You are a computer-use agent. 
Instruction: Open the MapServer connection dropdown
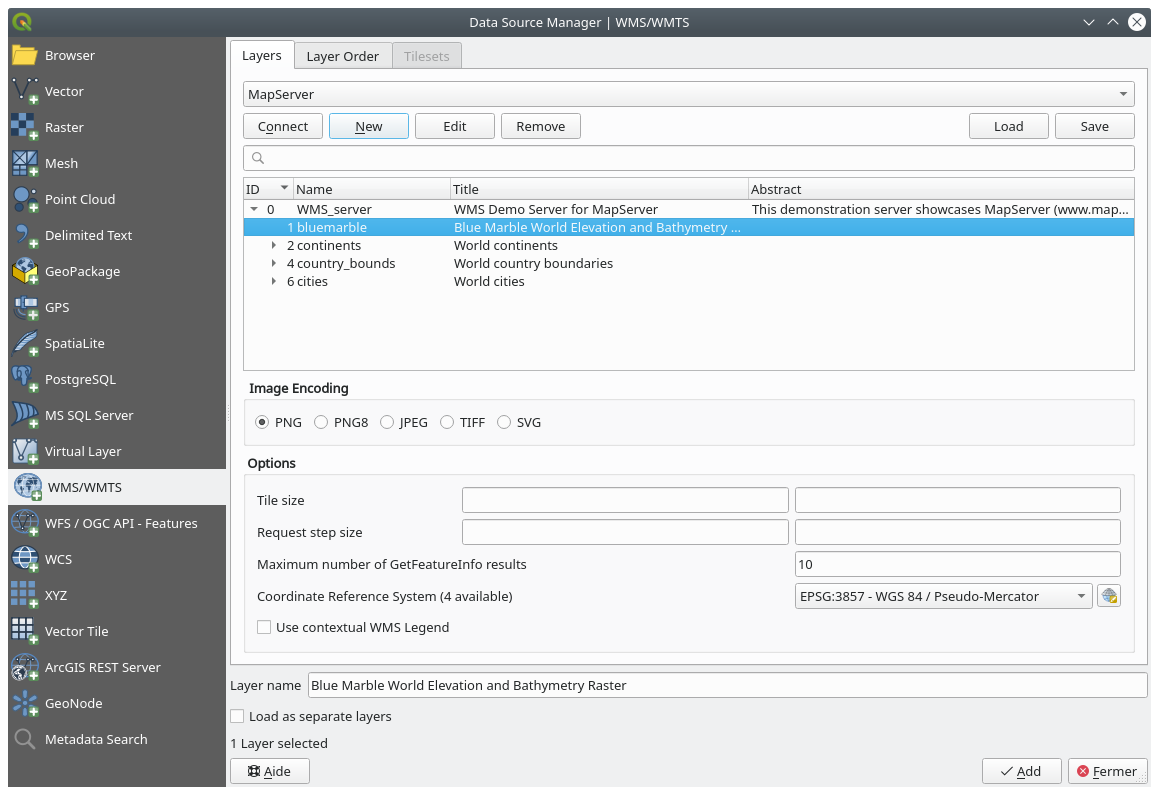click(x=688, y=94)
